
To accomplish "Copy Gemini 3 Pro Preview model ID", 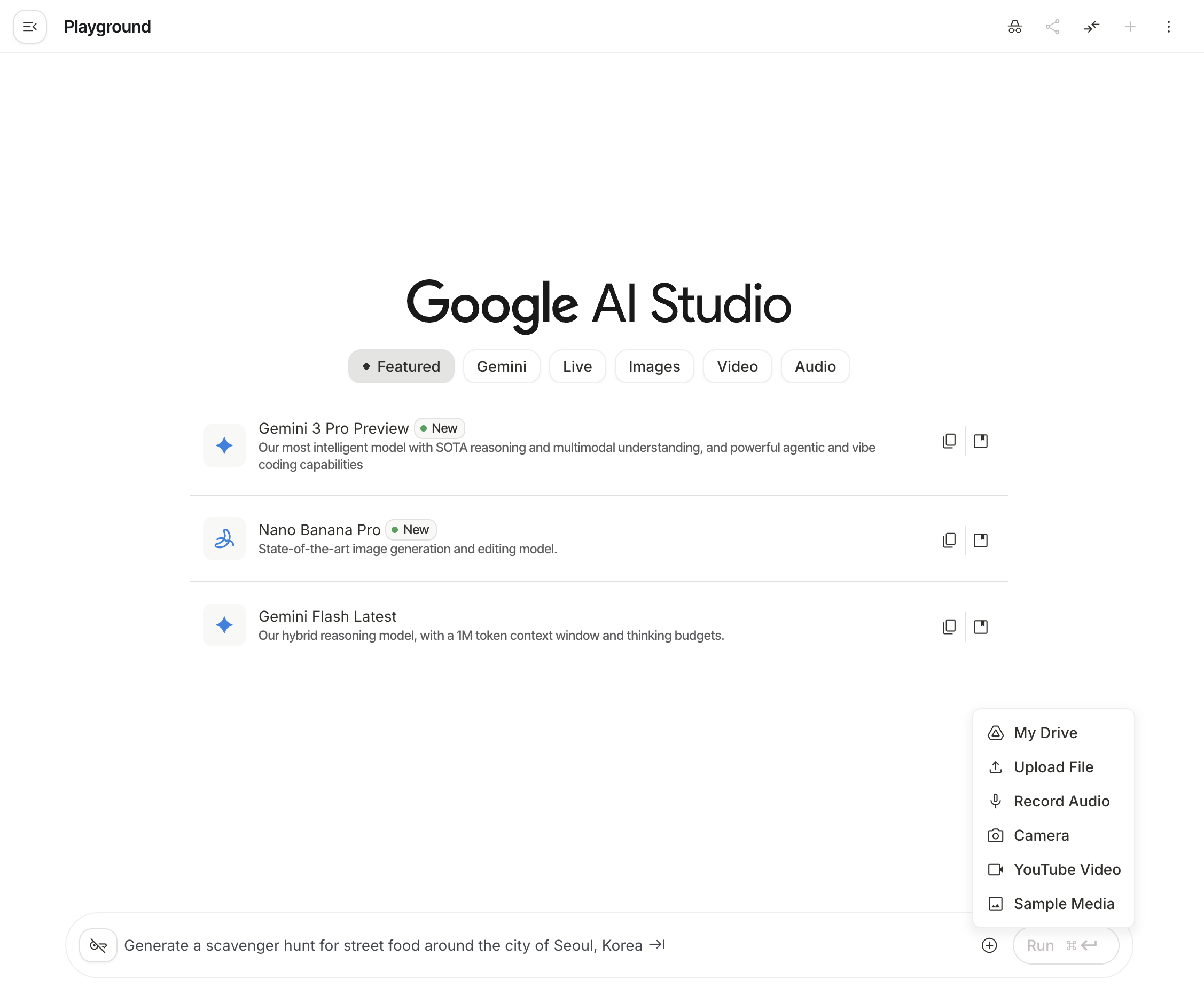I will tap(949, 441).
